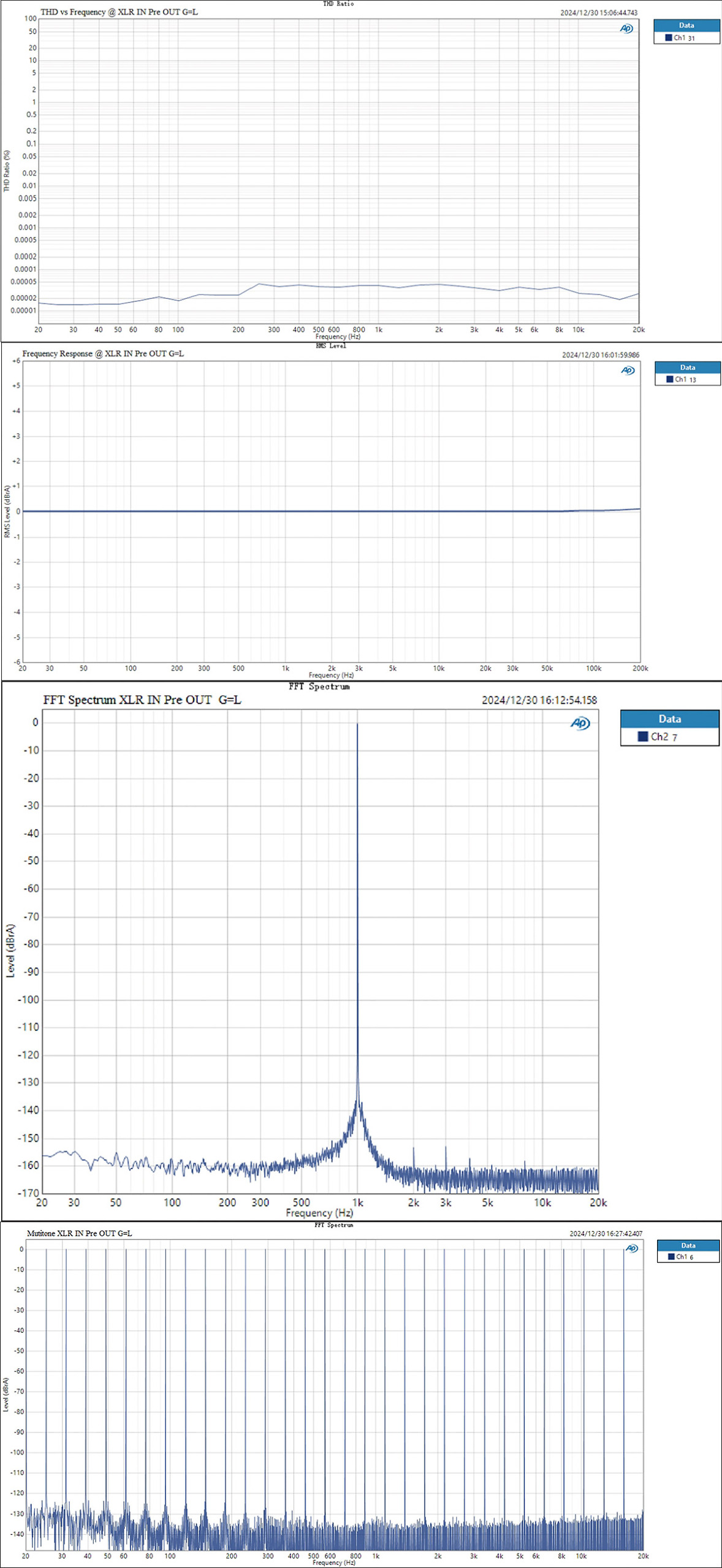Click the Data header above Ch1 13
722x1568 pixels.
[x=687, y=367]
